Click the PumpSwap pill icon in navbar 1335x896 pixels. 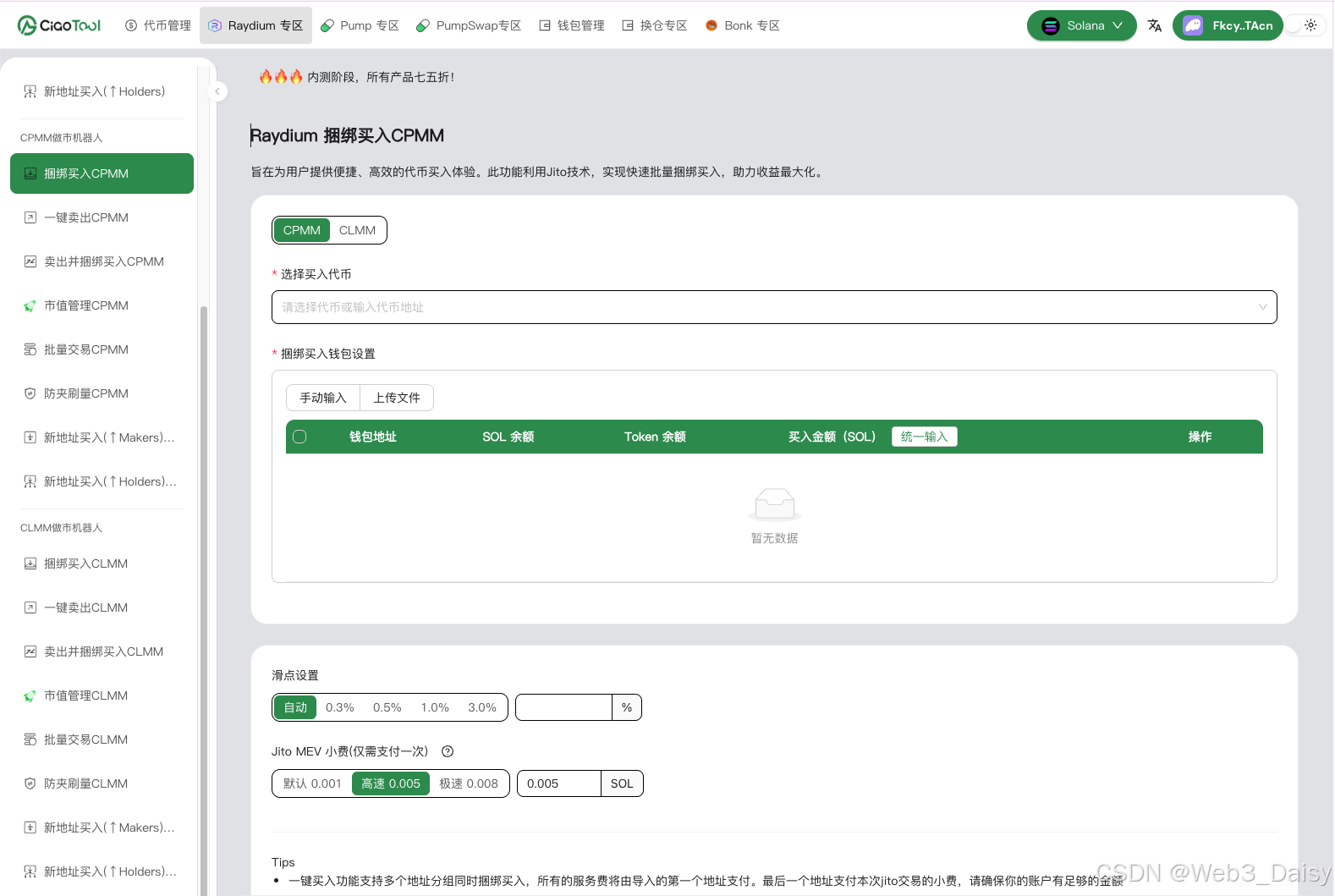(423, 25)
